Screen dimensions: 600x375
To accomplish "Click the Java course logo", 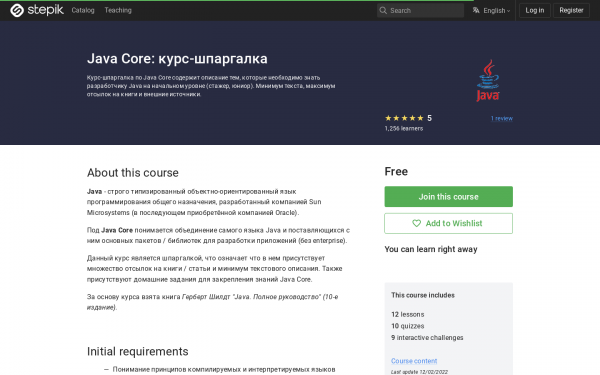I will [488, 81].
